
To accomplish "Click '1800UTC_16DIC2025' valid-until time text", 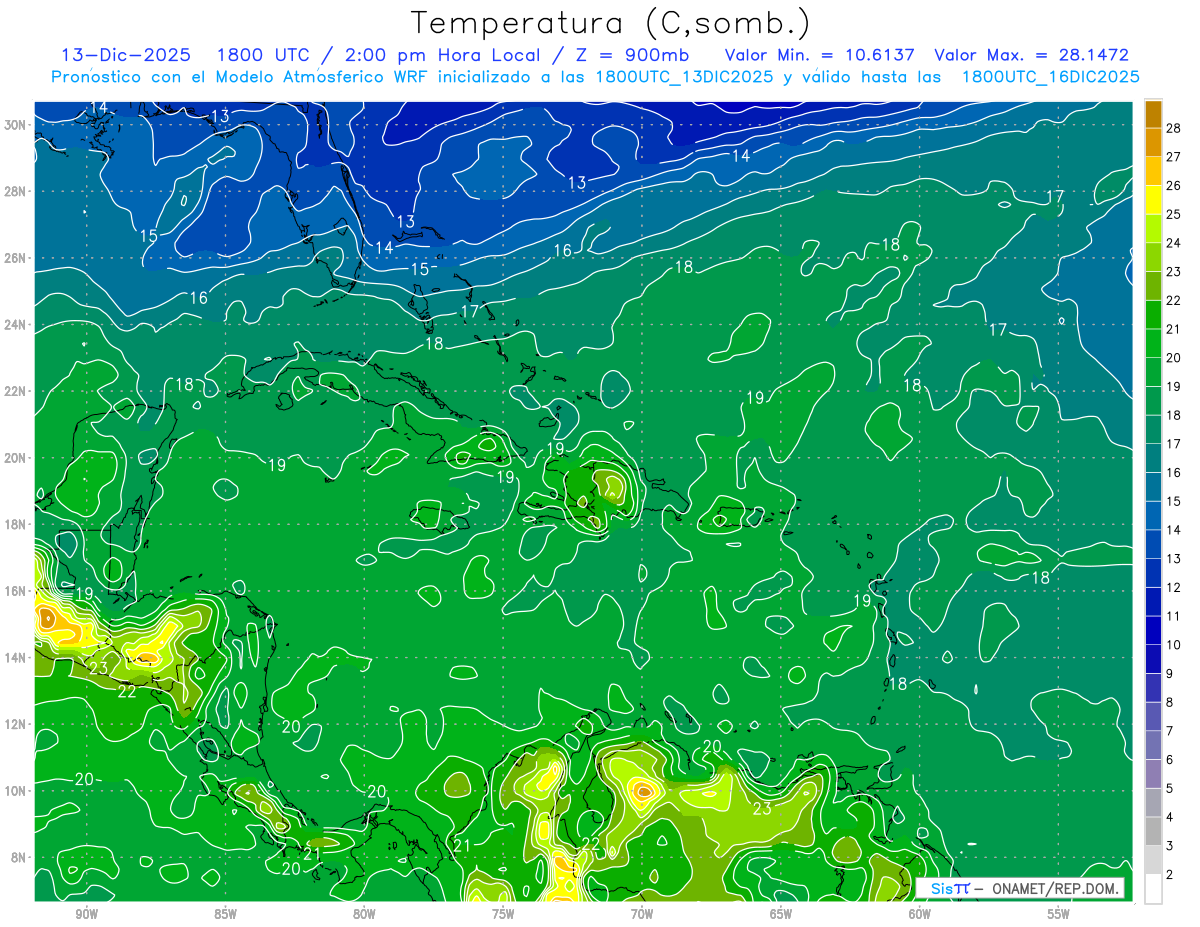I will click(1050, 76).
